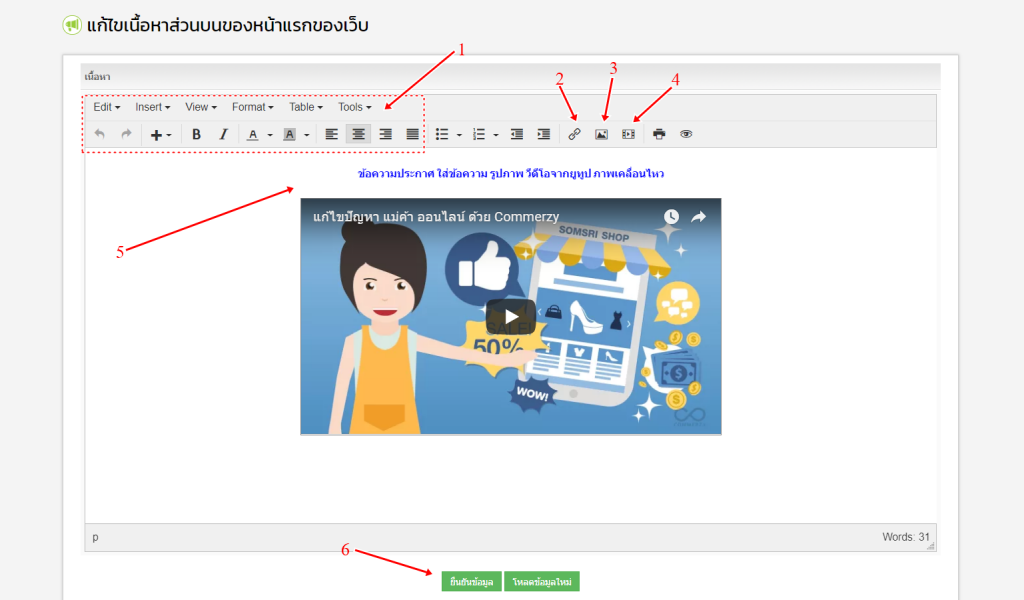Screen dimensions: 1024x600
Task: Click video title แก้ไขปัญหา แม่ค้า ออนไลน์
Action: 436,217
